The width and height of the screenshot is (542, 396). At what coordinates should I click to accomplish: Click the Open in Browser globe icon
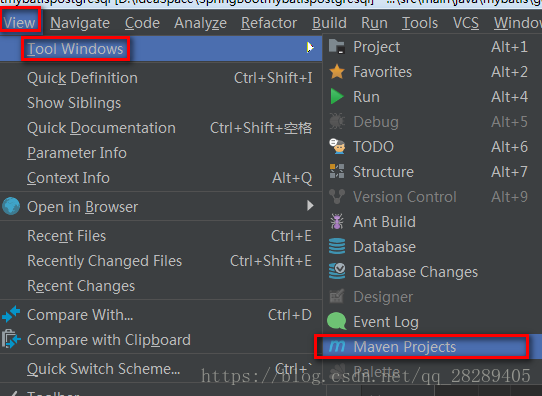11,206
